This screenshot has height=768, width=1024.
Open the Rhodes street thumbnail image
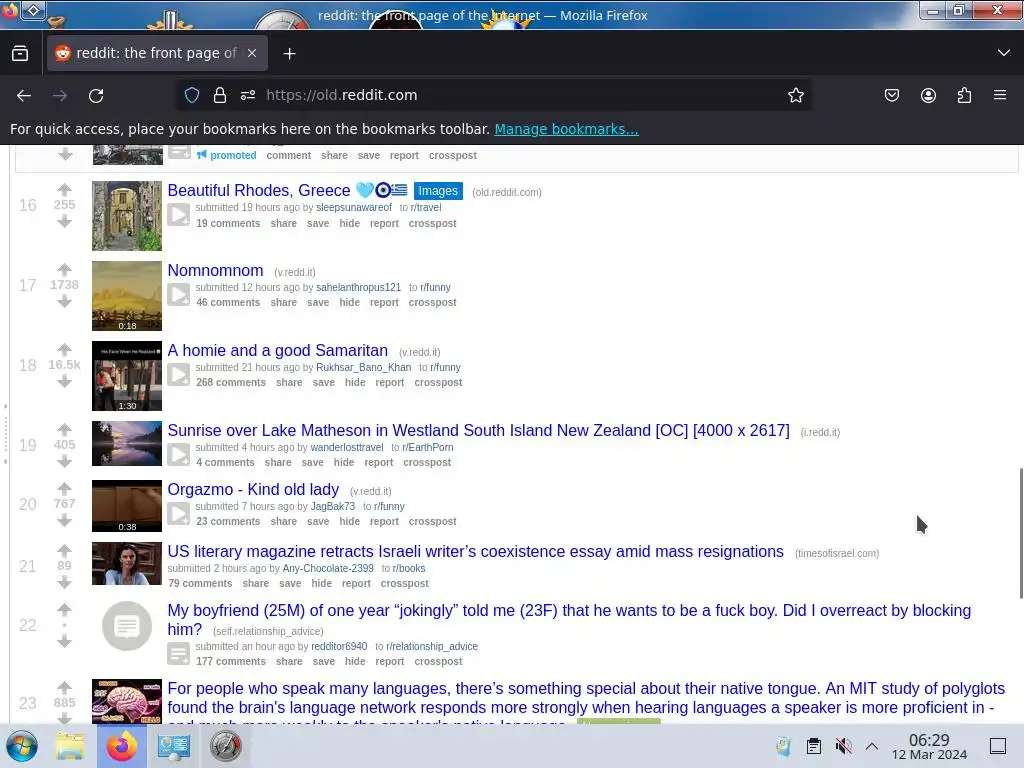coord(127,216)
